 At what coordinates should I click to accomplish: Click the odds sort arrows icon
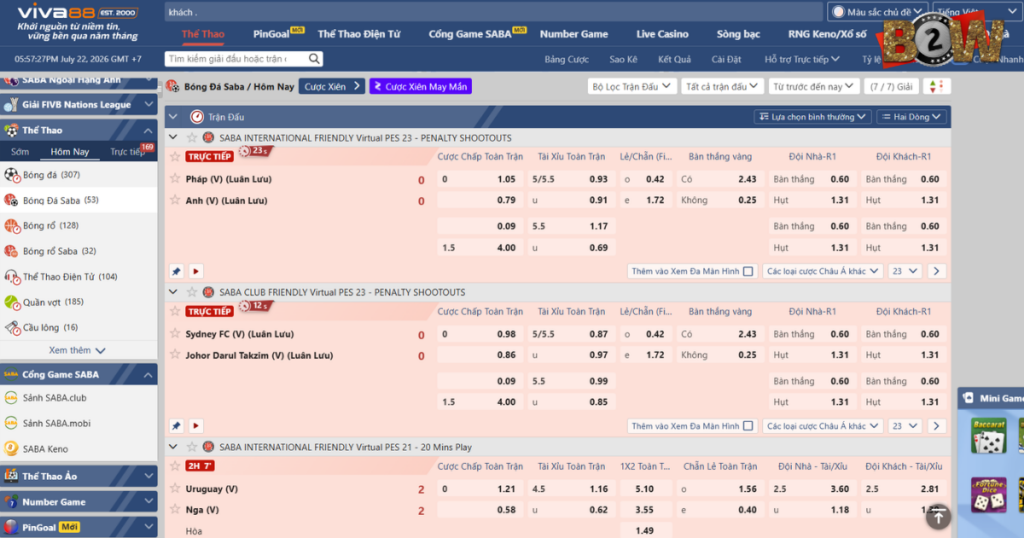(x=935, y=86)
